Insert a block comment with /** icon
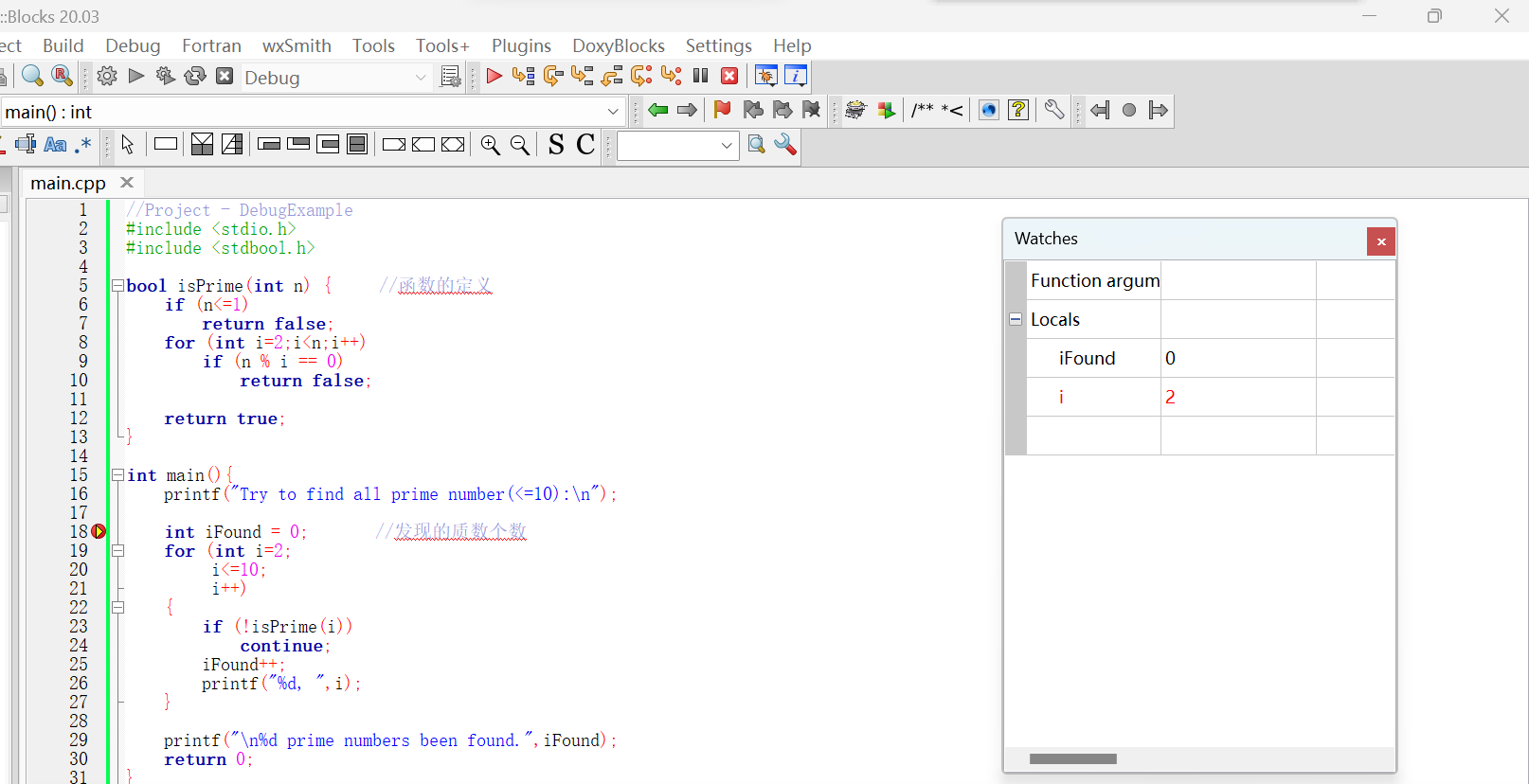 pos(922,111)
